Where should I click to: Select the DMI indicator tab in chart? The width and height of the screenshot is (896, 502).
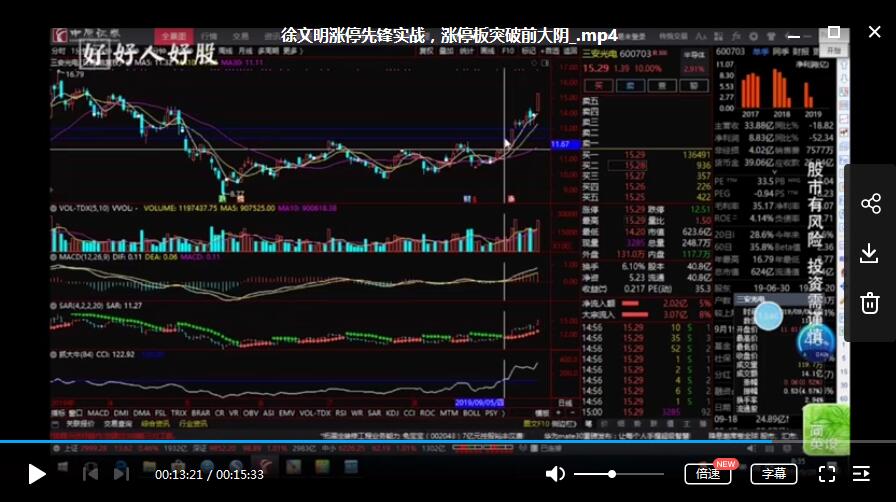click(x=121, y=413)
